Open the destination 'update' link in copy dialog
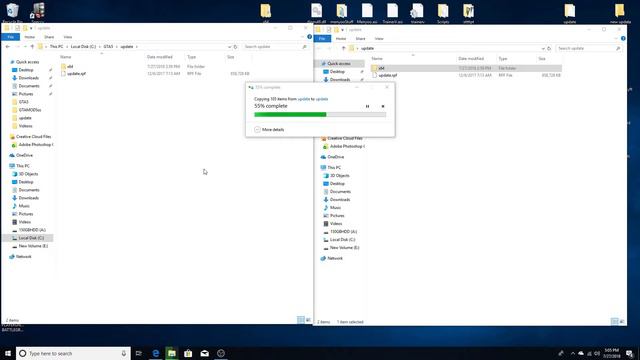 click(x=322, y=99)
